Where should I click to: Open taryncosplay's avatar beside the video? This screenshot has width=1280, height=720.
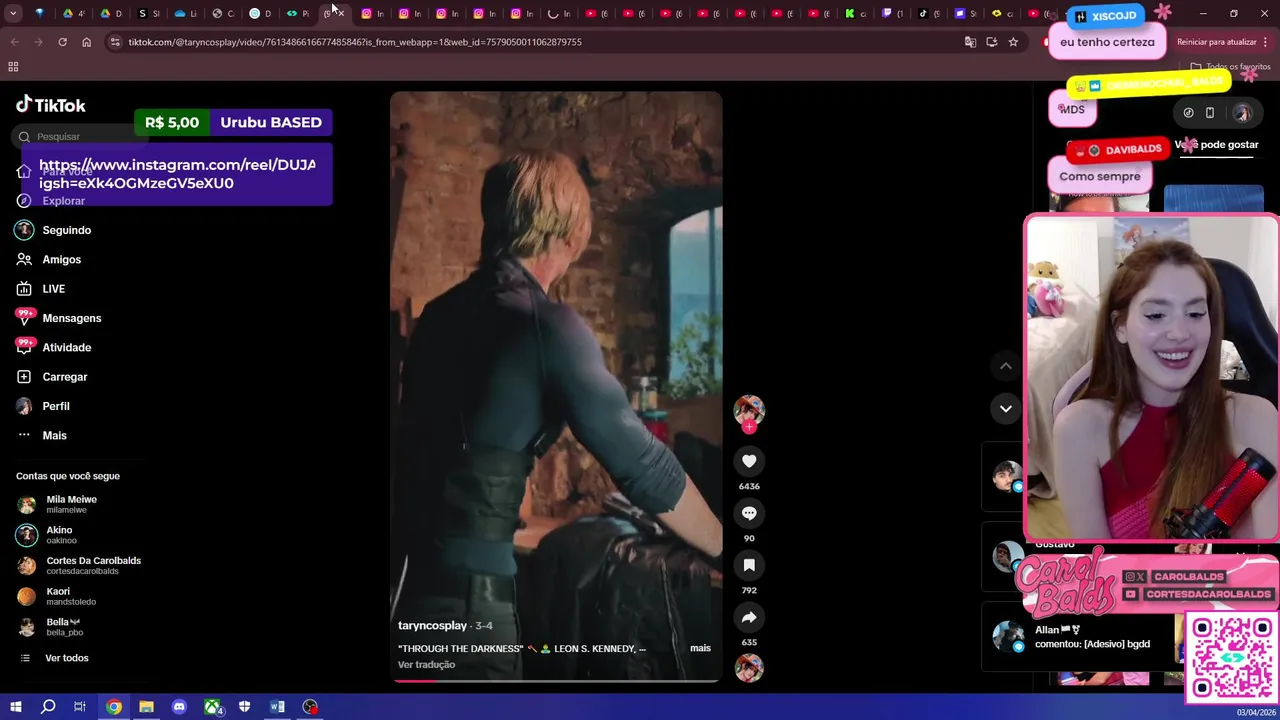(749, 409)
